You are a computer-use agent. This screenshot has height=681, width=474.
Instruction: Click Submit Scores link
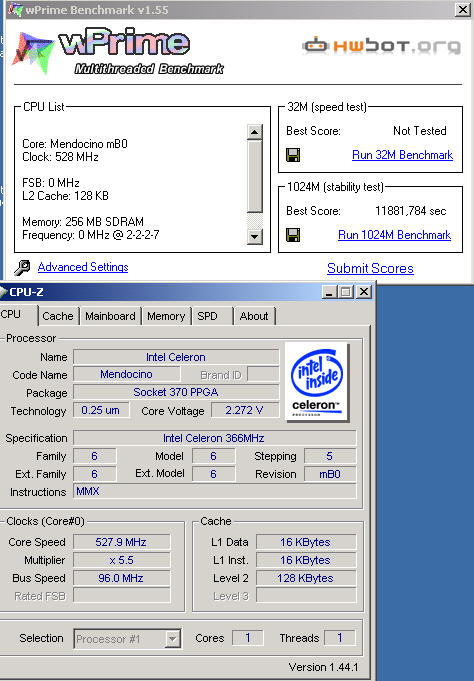point(370,268)
